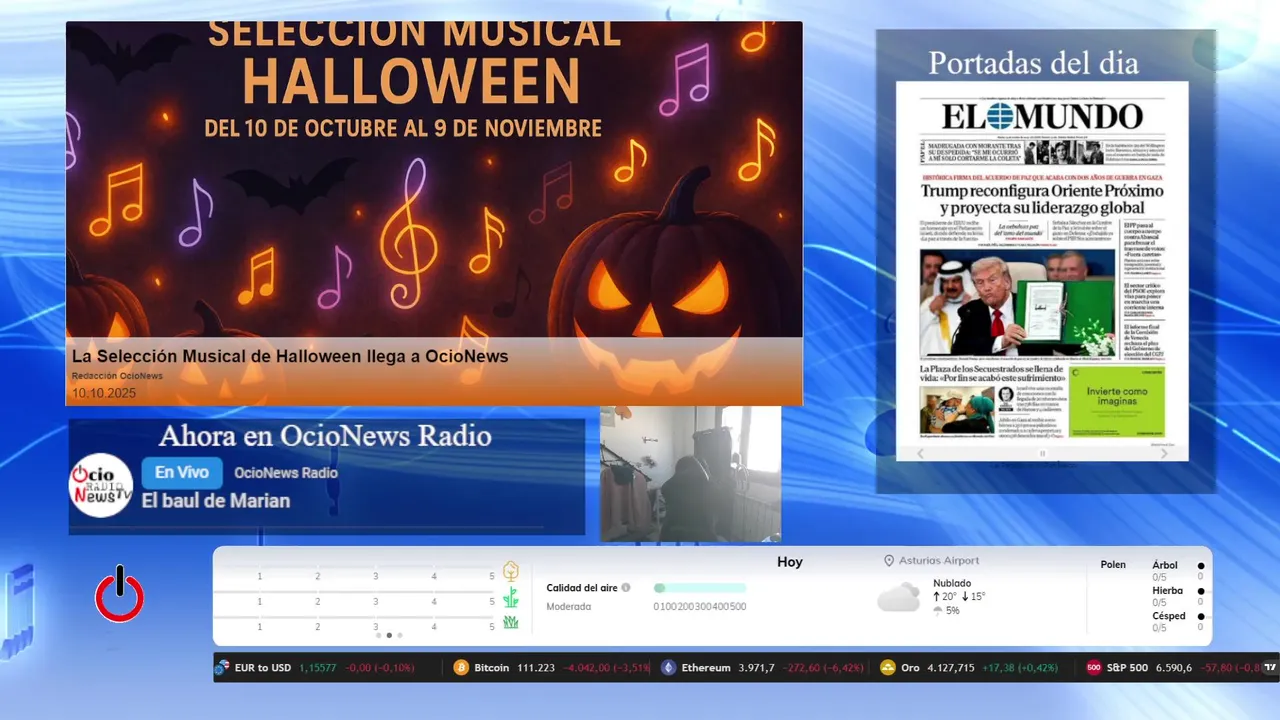
Task: Click the tree pollen icon
Action: click(x=510, y=572)
